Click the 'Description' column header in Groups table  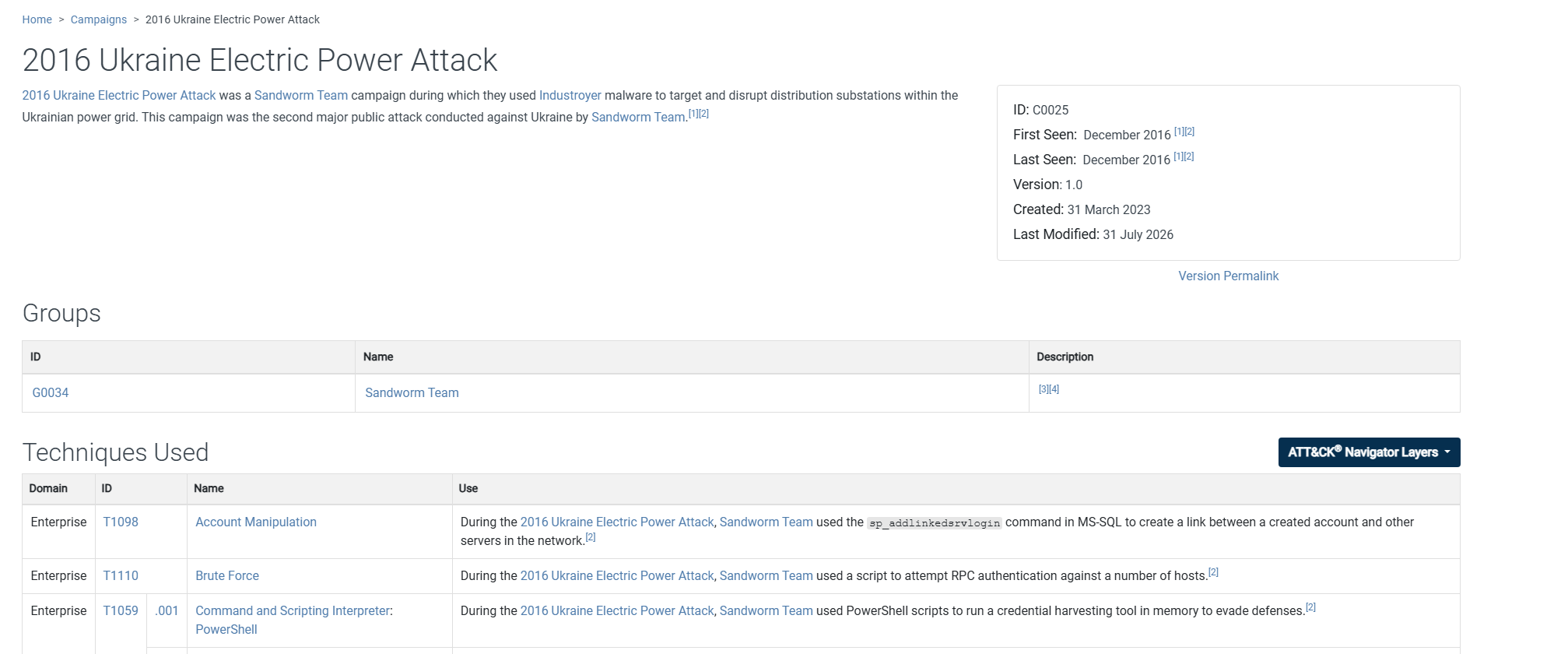point(1065,357)
